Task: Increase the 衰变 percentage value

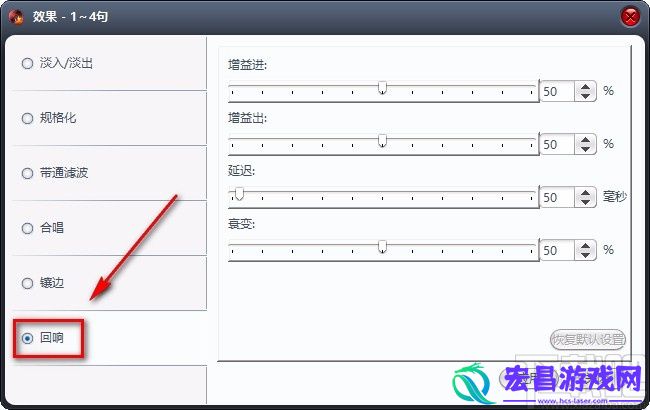Action: (x=585, y=246)
